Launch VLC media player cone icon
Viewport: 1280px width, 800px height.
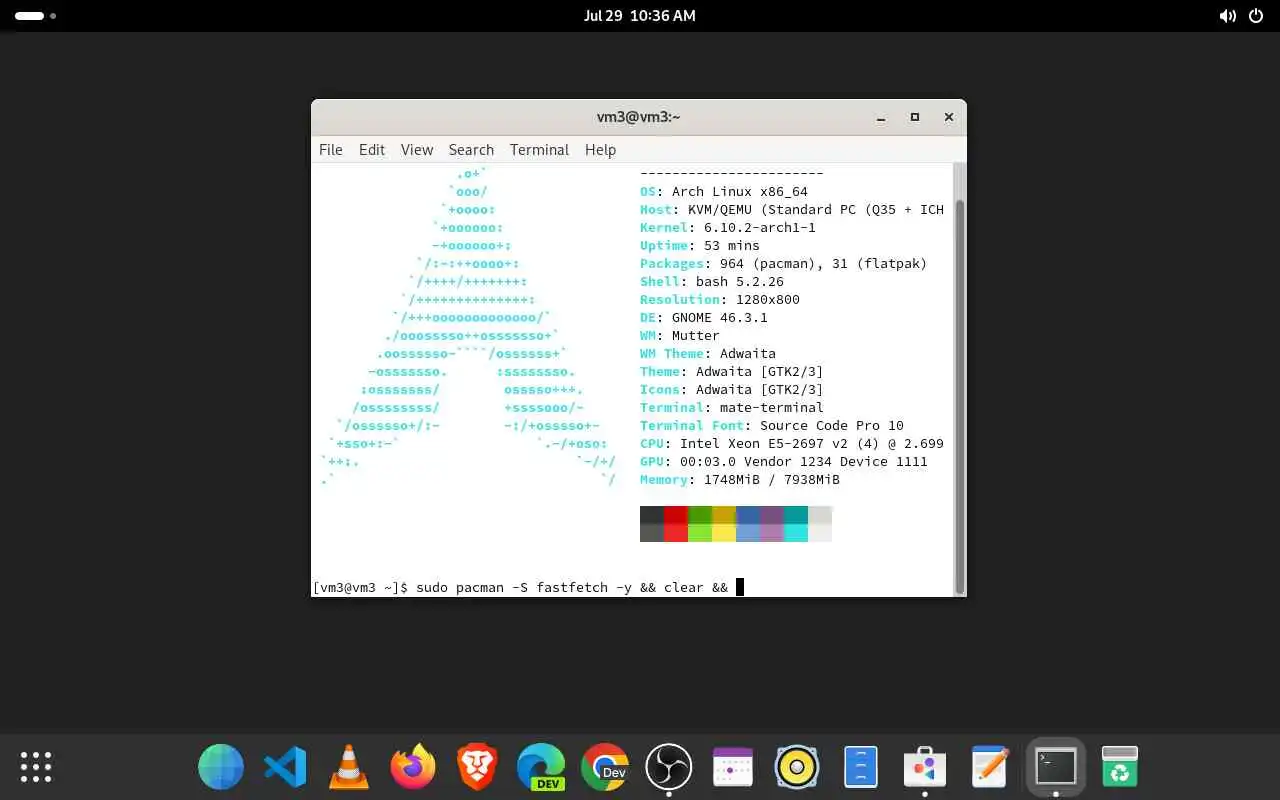pos(349,767)
